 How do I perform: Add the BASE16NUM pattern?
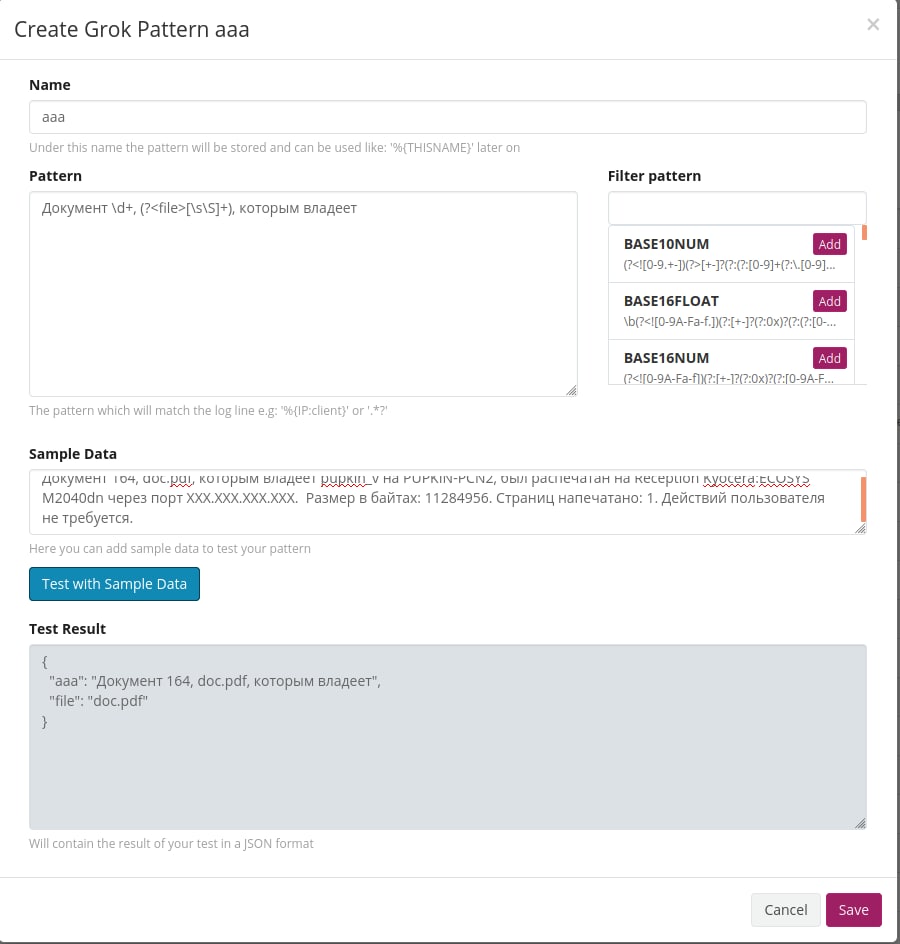tap(829, 358)
